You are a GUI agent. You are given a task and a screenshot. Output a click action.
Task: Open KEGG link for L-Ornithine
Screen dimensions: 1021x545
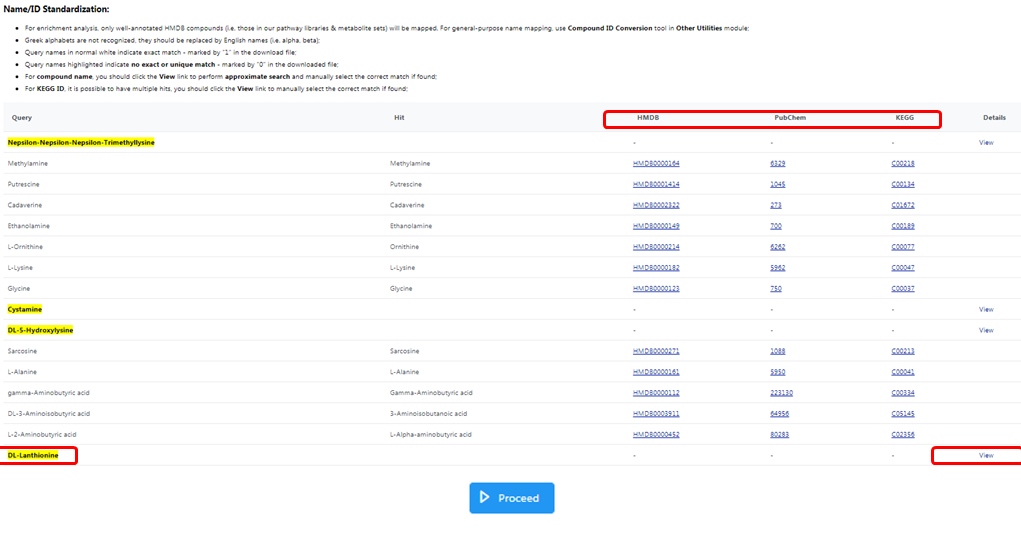[x=902, y=247]
